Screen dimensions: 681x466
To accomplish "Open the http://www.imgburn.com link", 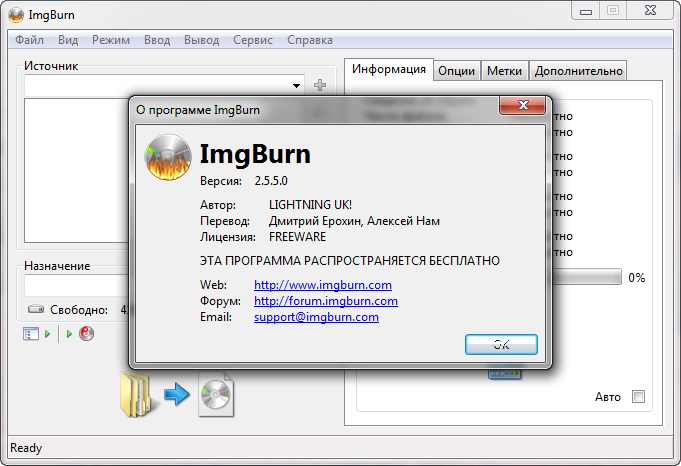I will click(323, 285).
